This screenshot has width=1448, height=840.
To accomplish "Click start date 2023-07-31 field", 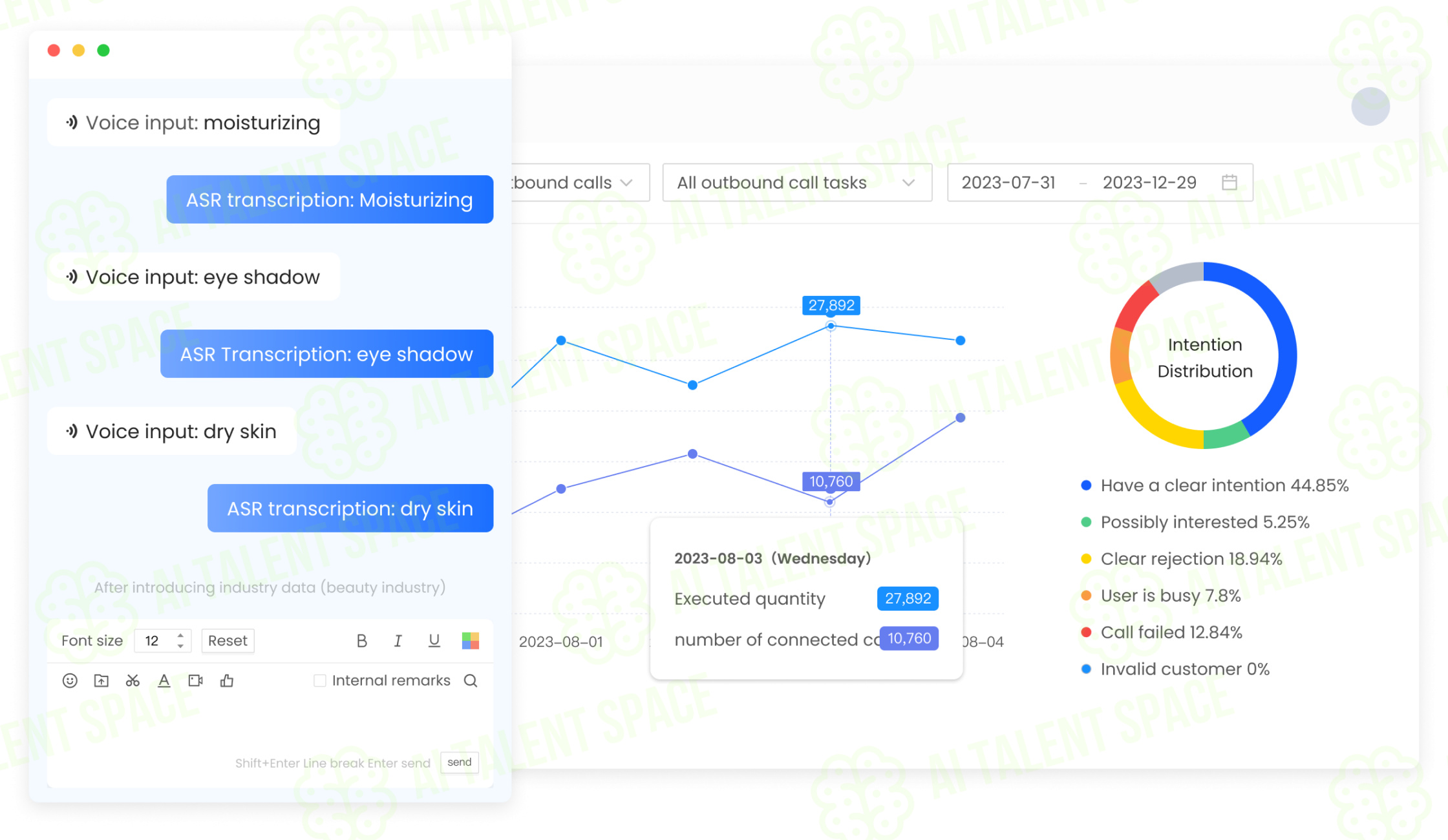I will pos(1008,182).
